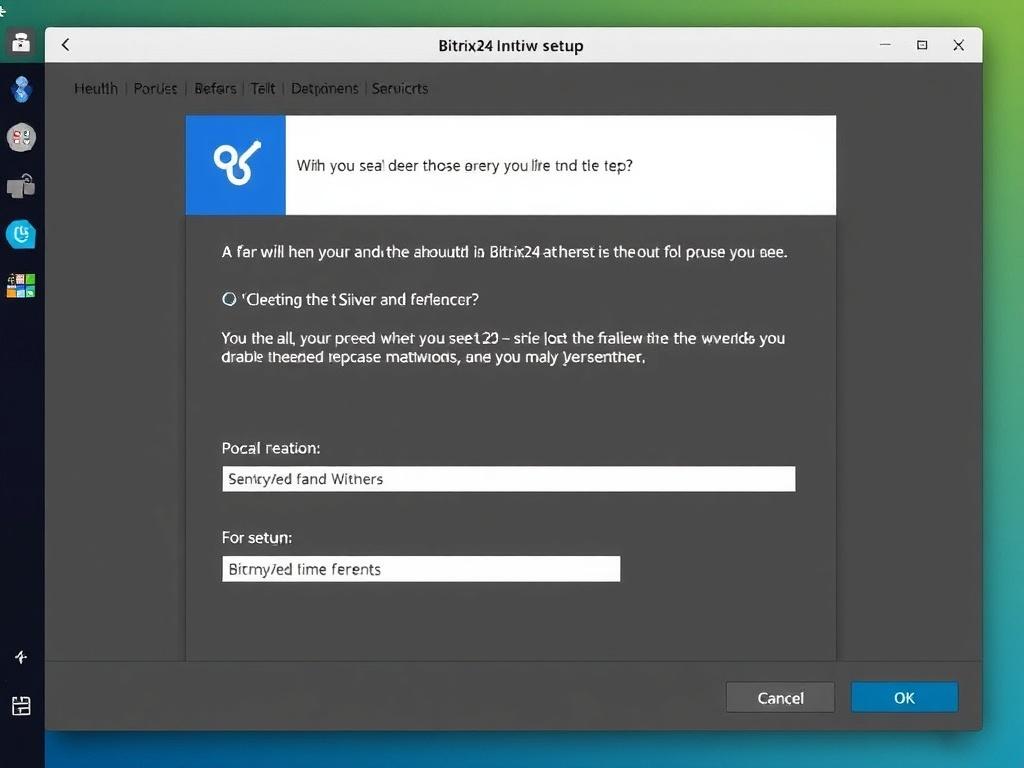Image resolution: width=1024 pixels, height=768 pixels.
Task: Select the 'Cleeting the Siiver and ferlencer?' radio option
Action: click(x=229, y=299)
